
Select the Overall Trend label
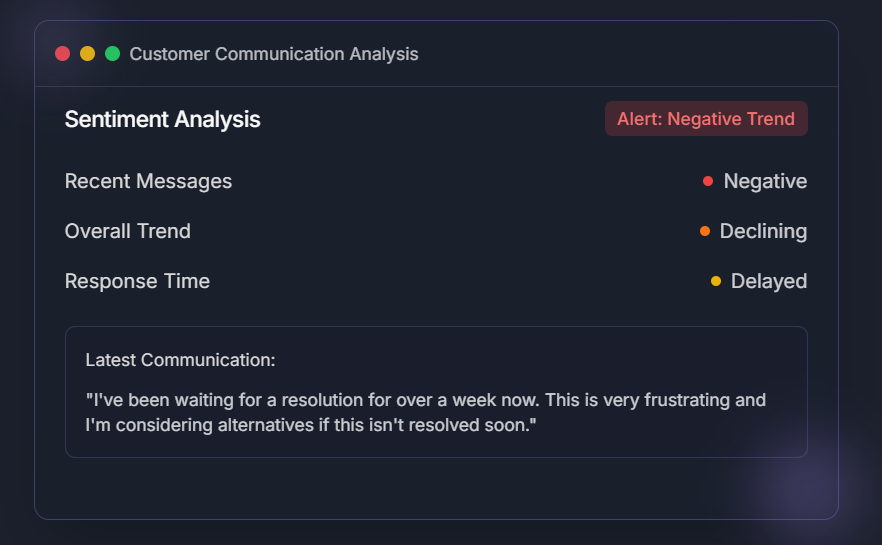tap(127, 231)
